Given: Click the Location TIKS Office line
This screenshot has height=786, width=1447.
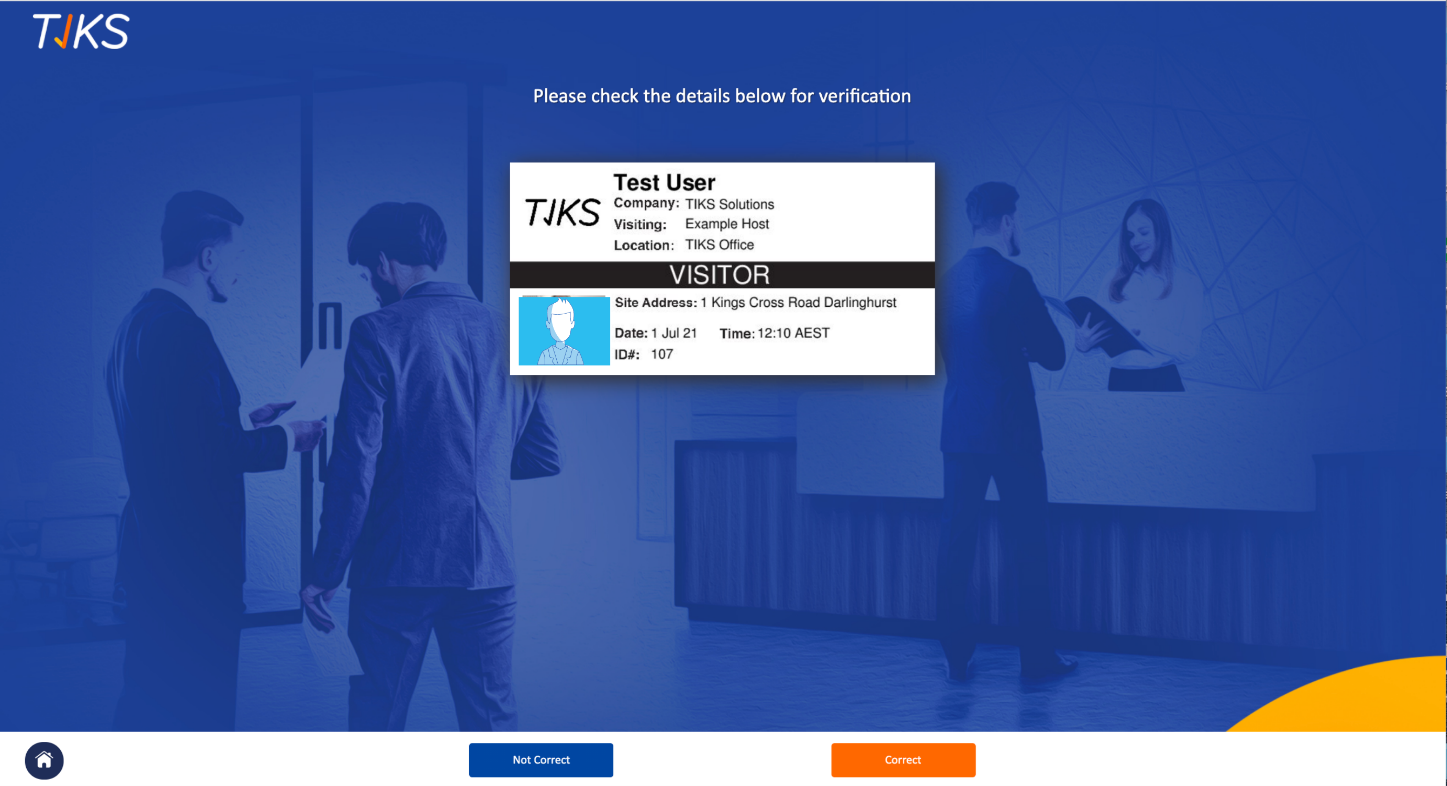Looking at the screenshot, I should (684, 244).
